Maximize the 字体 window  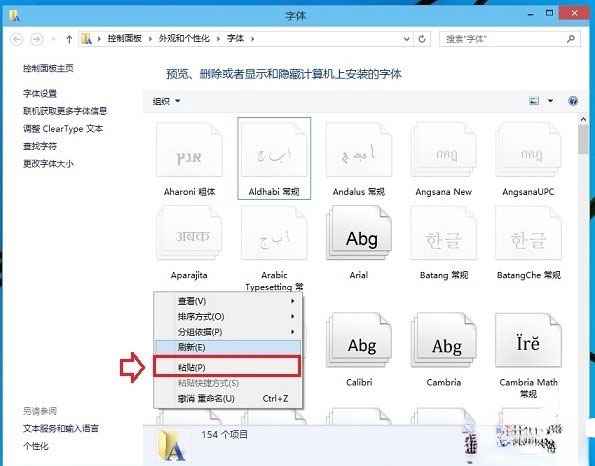549,13
